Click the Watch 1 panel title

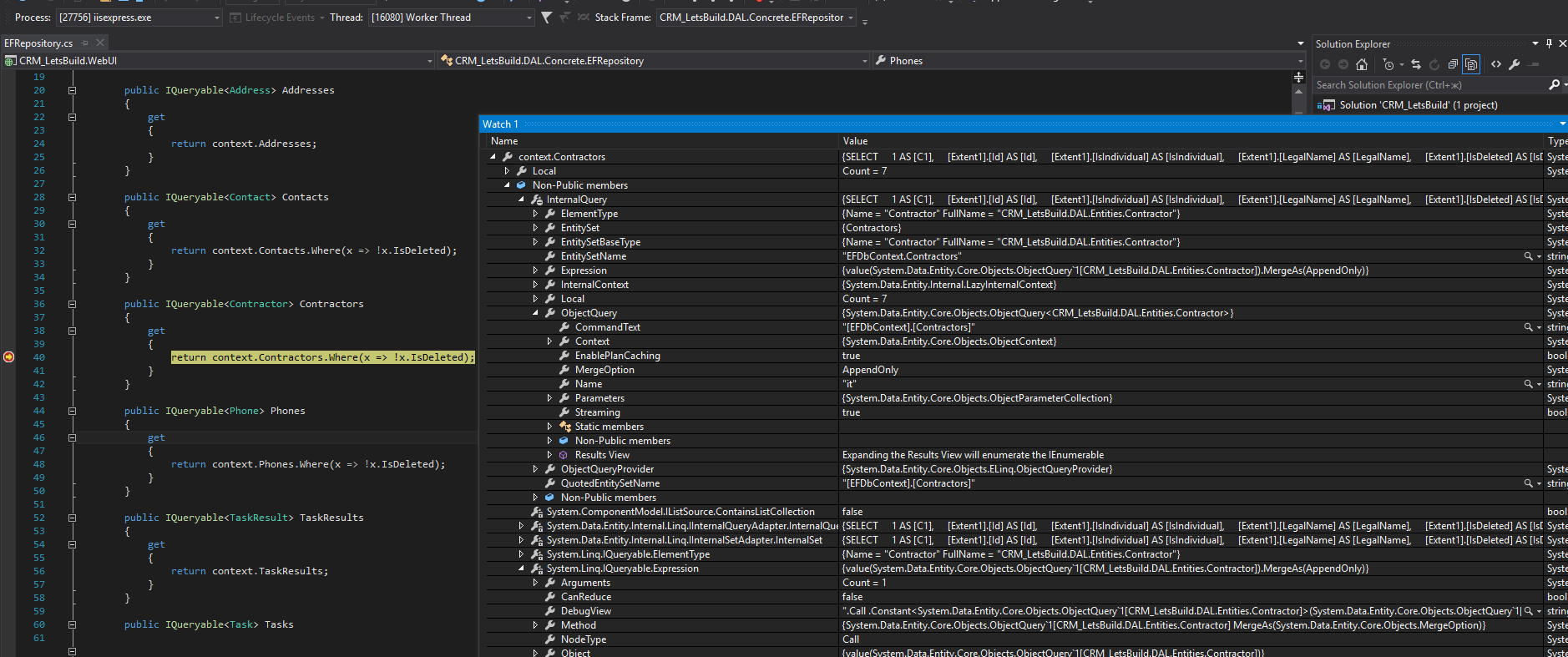[x=500, y=124]
